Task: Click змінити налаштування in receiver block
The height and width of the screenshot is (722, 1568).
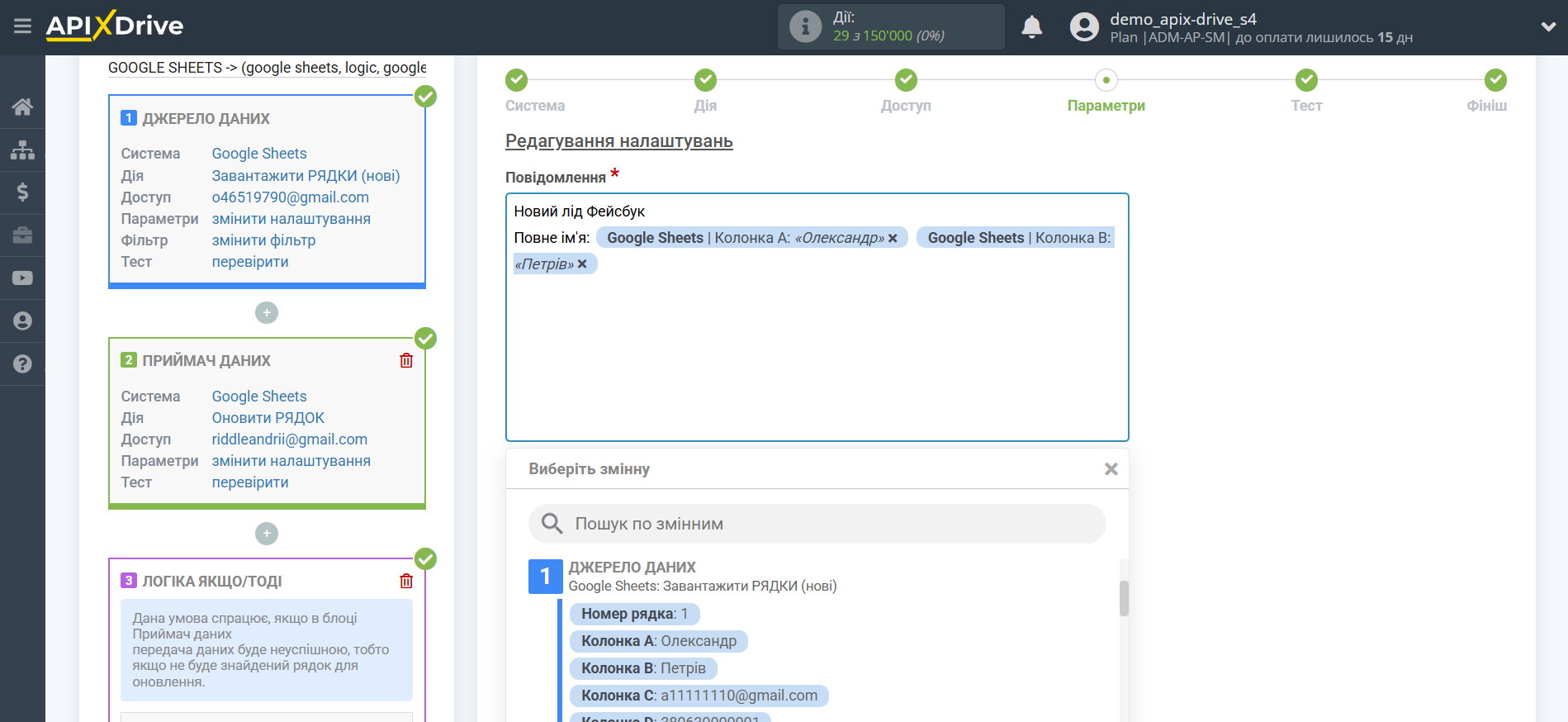Action: pos(291,461)
